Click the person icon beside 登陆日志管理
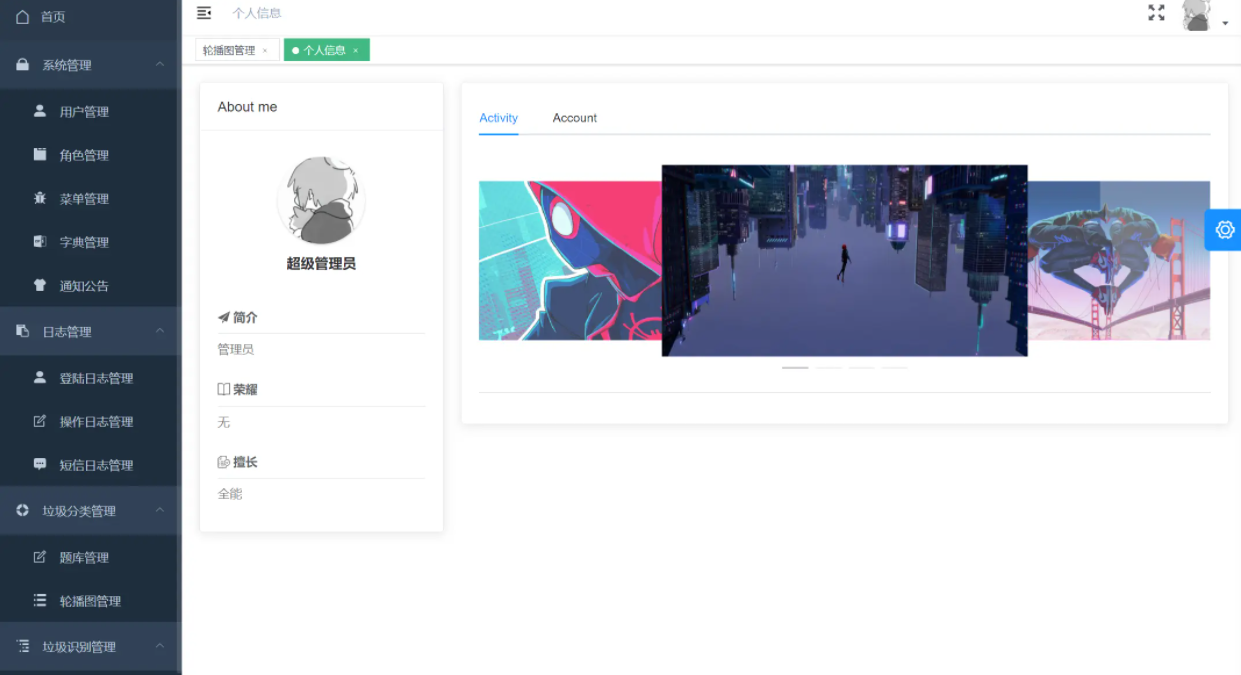Image resolution: width=1241 pixels, height=675 pixels. [x=40, y=377]
